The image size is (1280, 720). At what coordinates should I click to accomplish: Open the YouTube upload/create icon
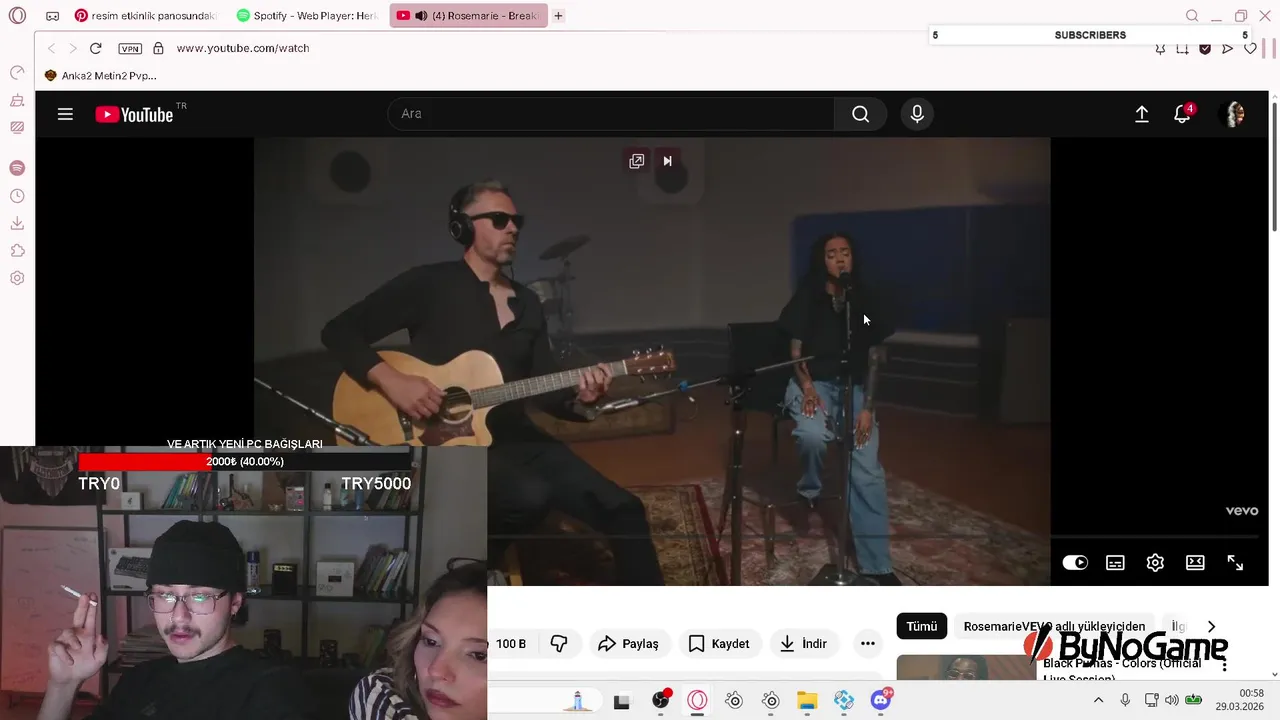click(1141, 114)
